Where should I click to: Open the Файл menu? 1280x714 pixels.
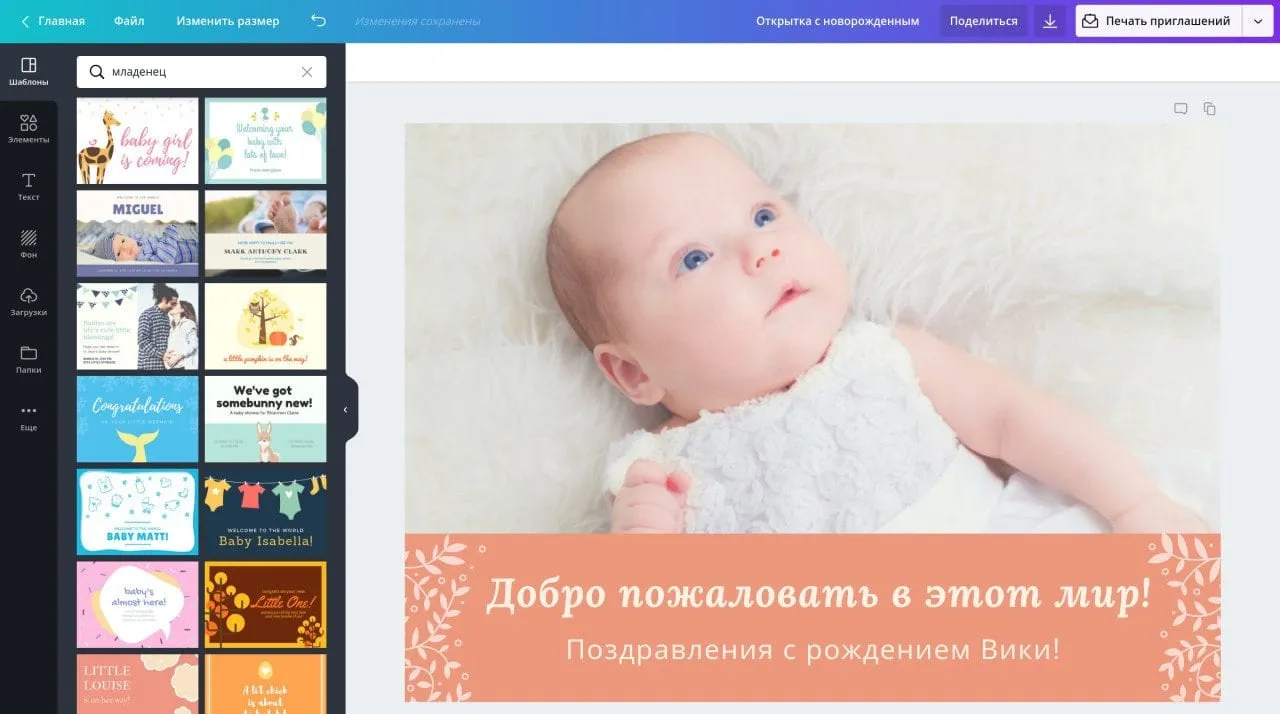tap(129, 21)
